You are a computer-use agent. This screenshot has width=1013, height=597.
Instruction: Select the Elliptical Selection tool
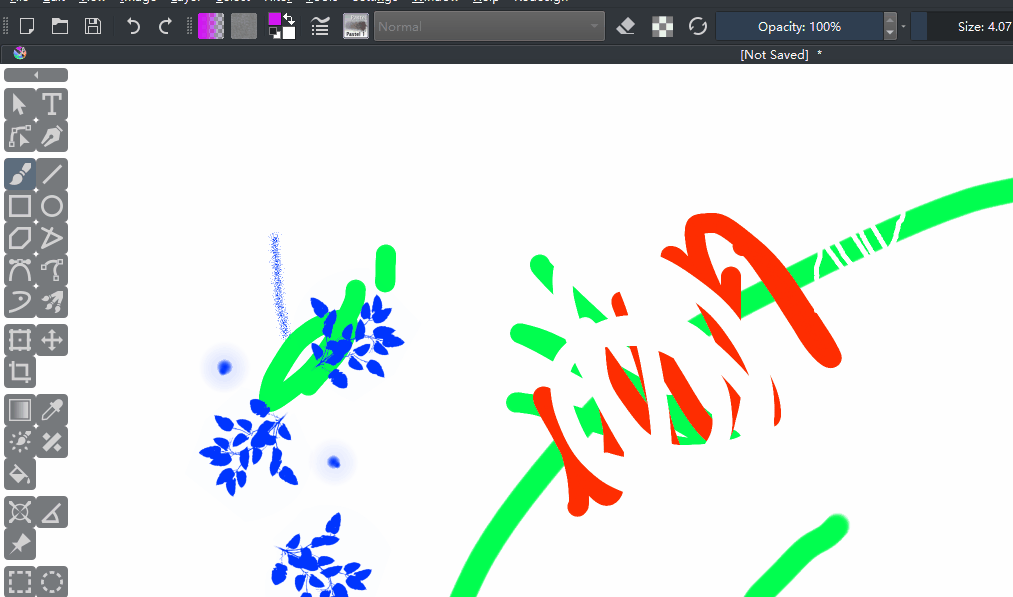click(x=52, y=581)
